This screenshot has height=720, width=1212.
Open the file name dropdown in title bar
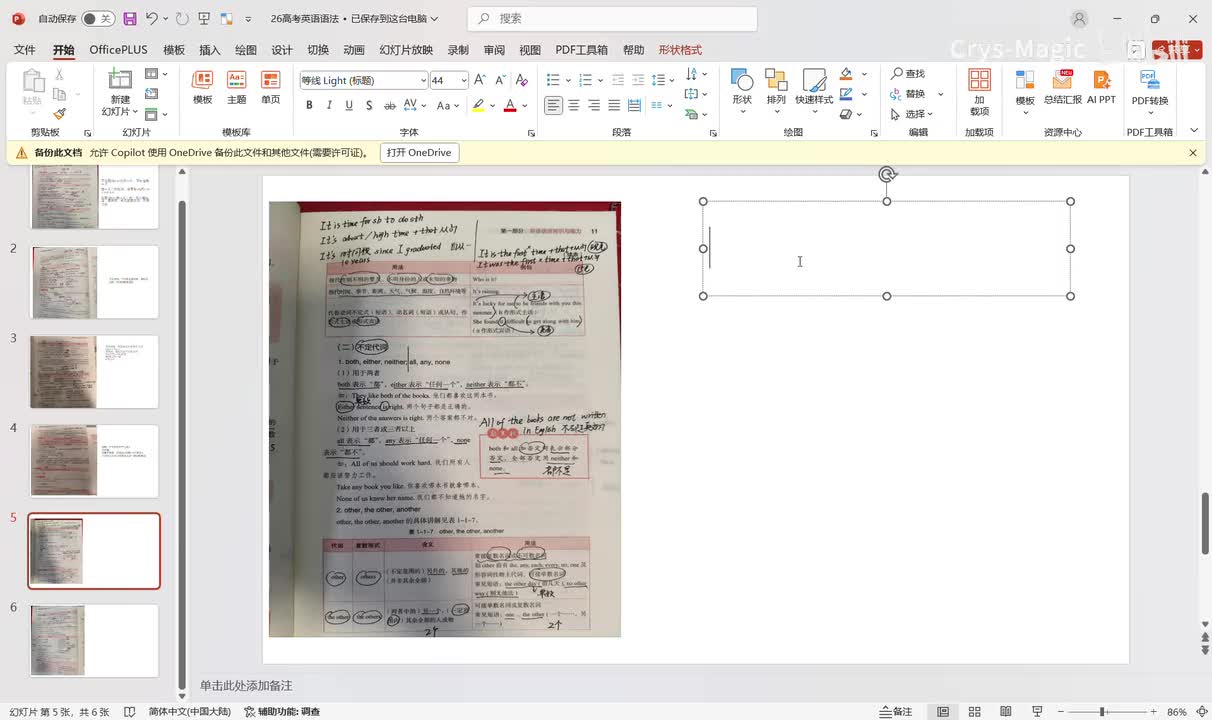[x=436, y=19]
